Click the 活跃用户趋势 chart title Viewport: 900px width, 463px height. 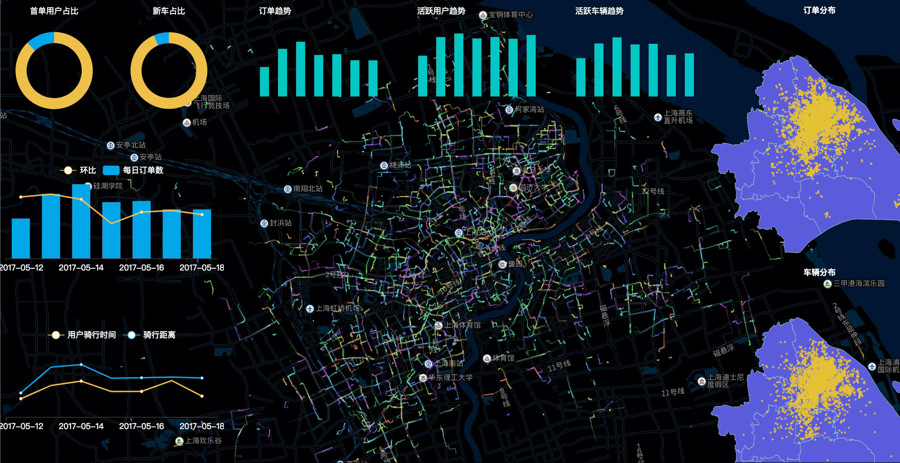click(x=441, y=11)
